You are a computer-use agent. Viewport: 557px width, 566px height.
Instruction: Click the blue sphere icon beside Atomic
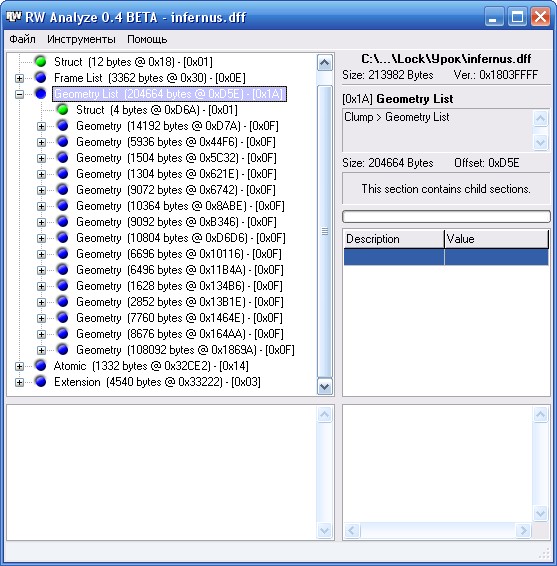pos(41,365)
